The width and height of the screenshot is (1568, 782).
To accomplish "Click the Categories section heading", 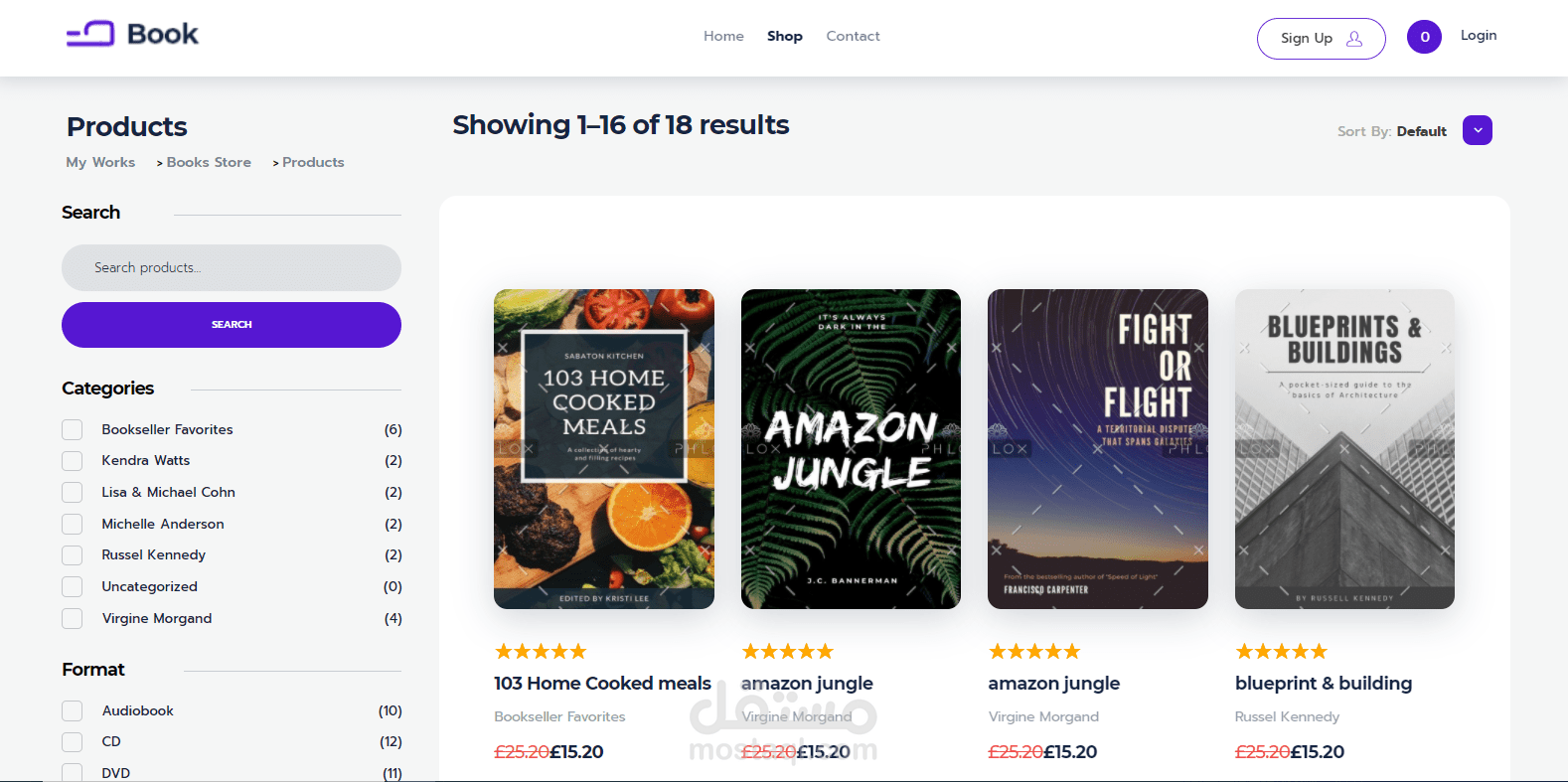I will pyautogui.click(x=108, y=389).
